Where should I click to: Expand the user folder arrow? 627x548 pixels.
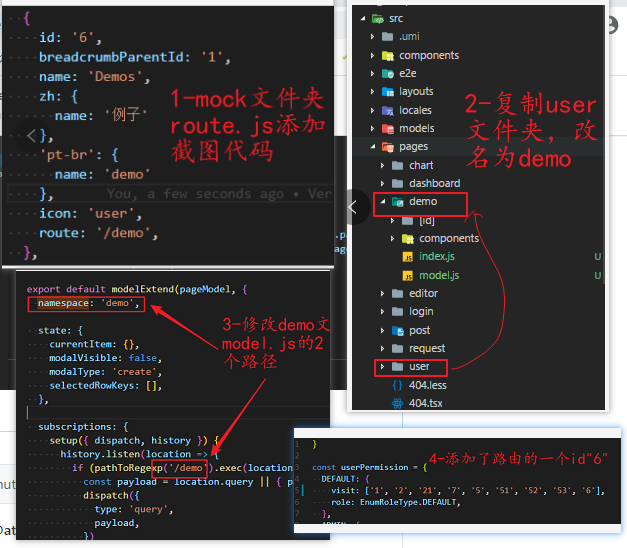tap(383, 366)
